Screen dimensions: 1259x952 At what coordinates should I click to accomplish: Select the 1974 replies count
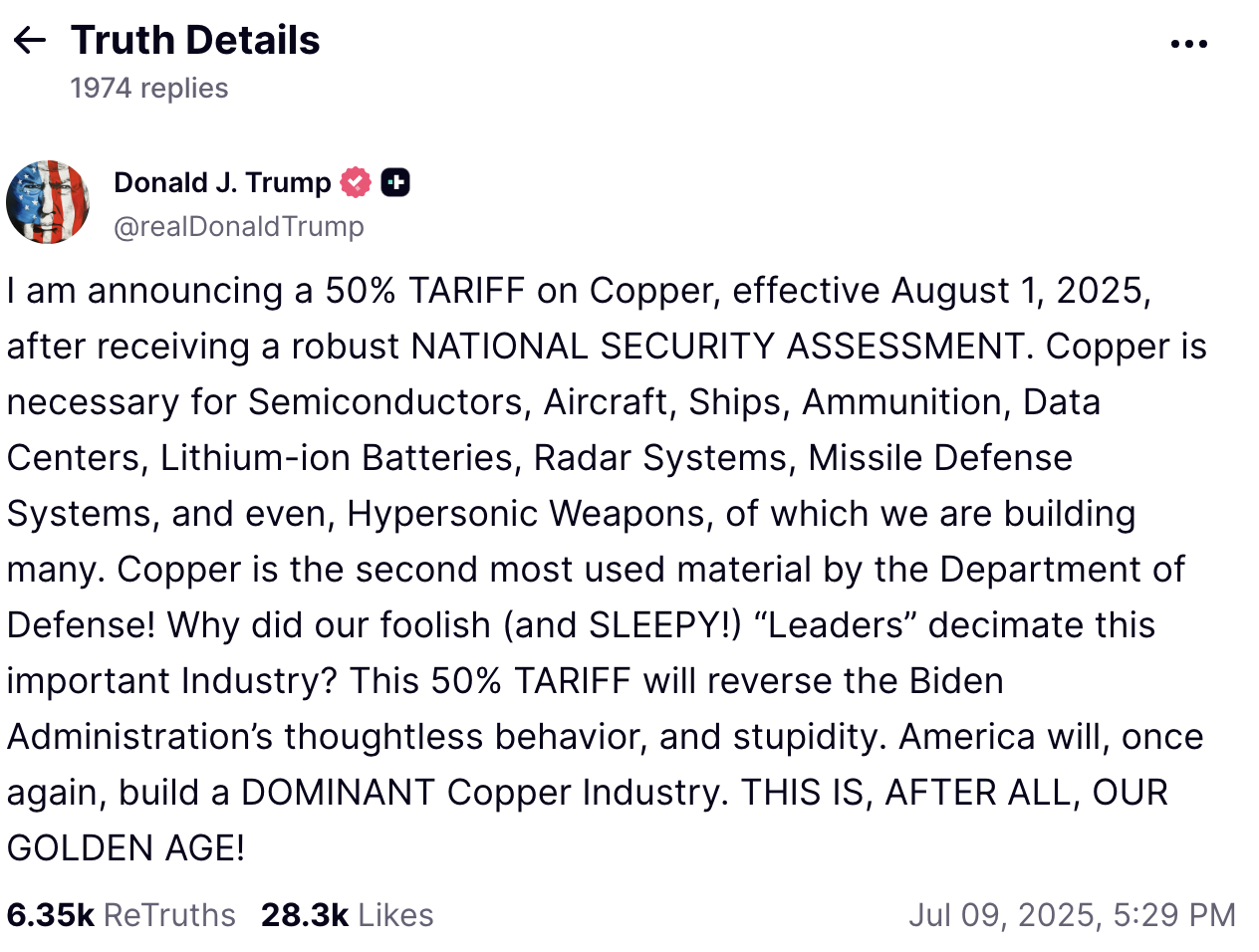click(x=149, y=88)
